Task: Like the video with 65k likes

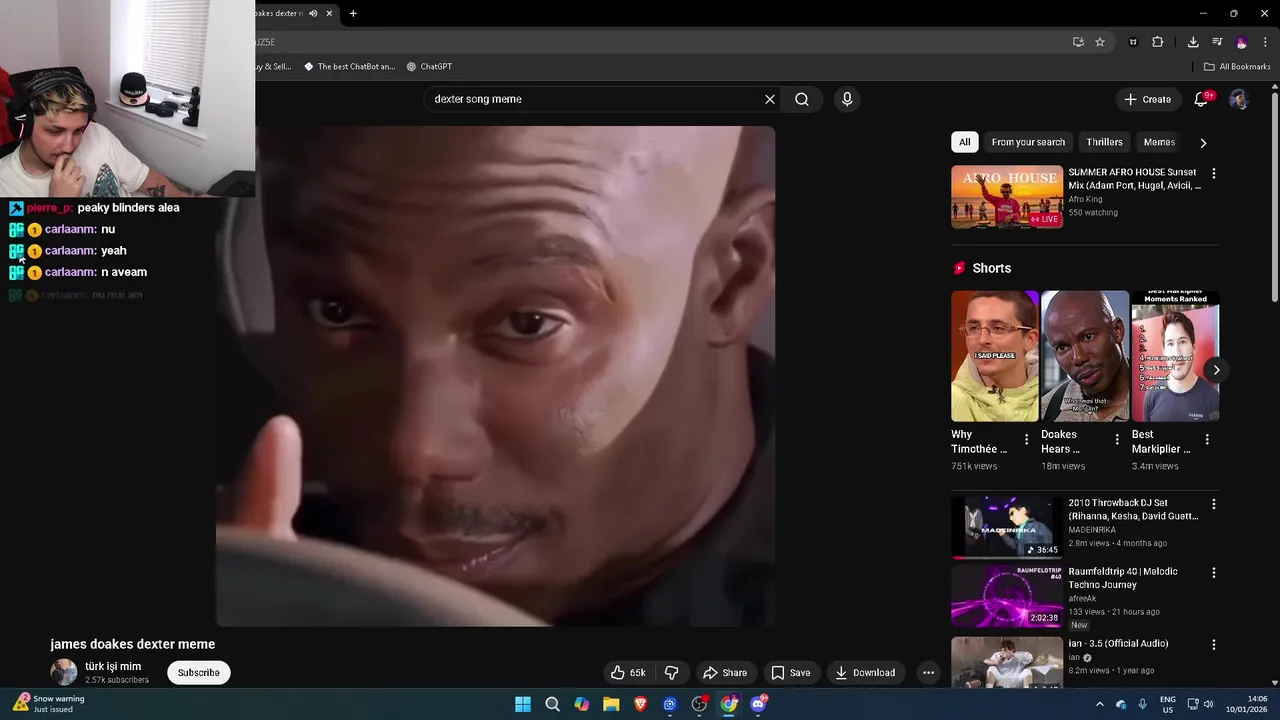Action: [629, 673]
